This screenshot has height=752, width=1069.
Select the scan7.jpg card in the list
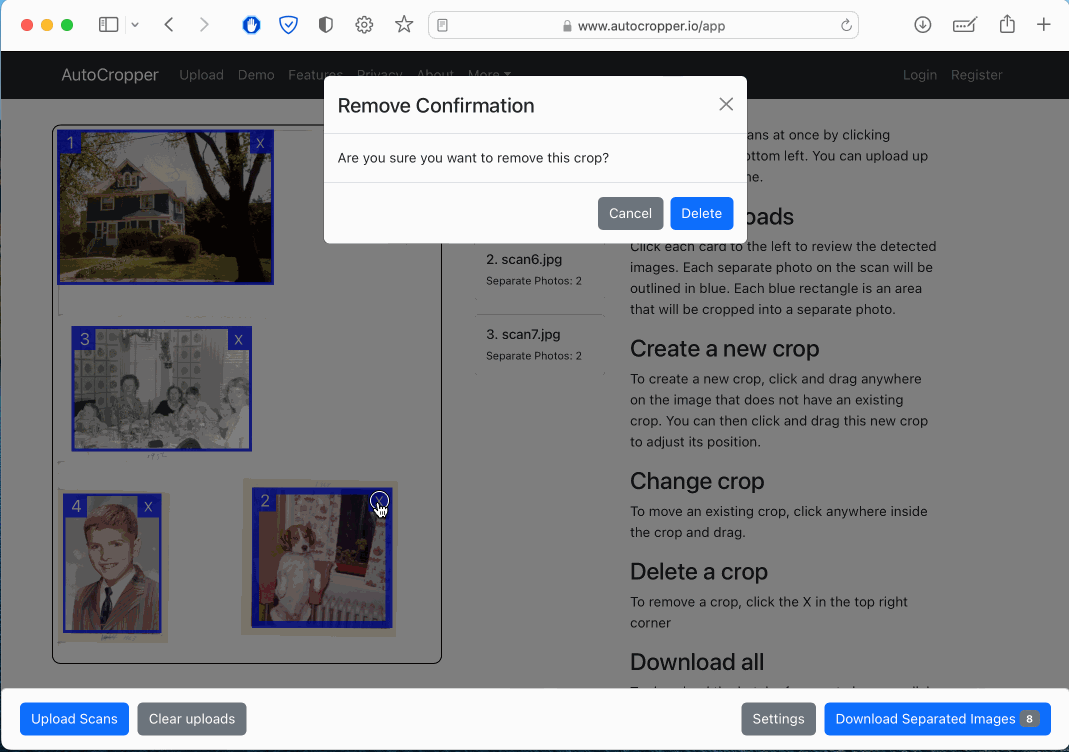point(540,344)
